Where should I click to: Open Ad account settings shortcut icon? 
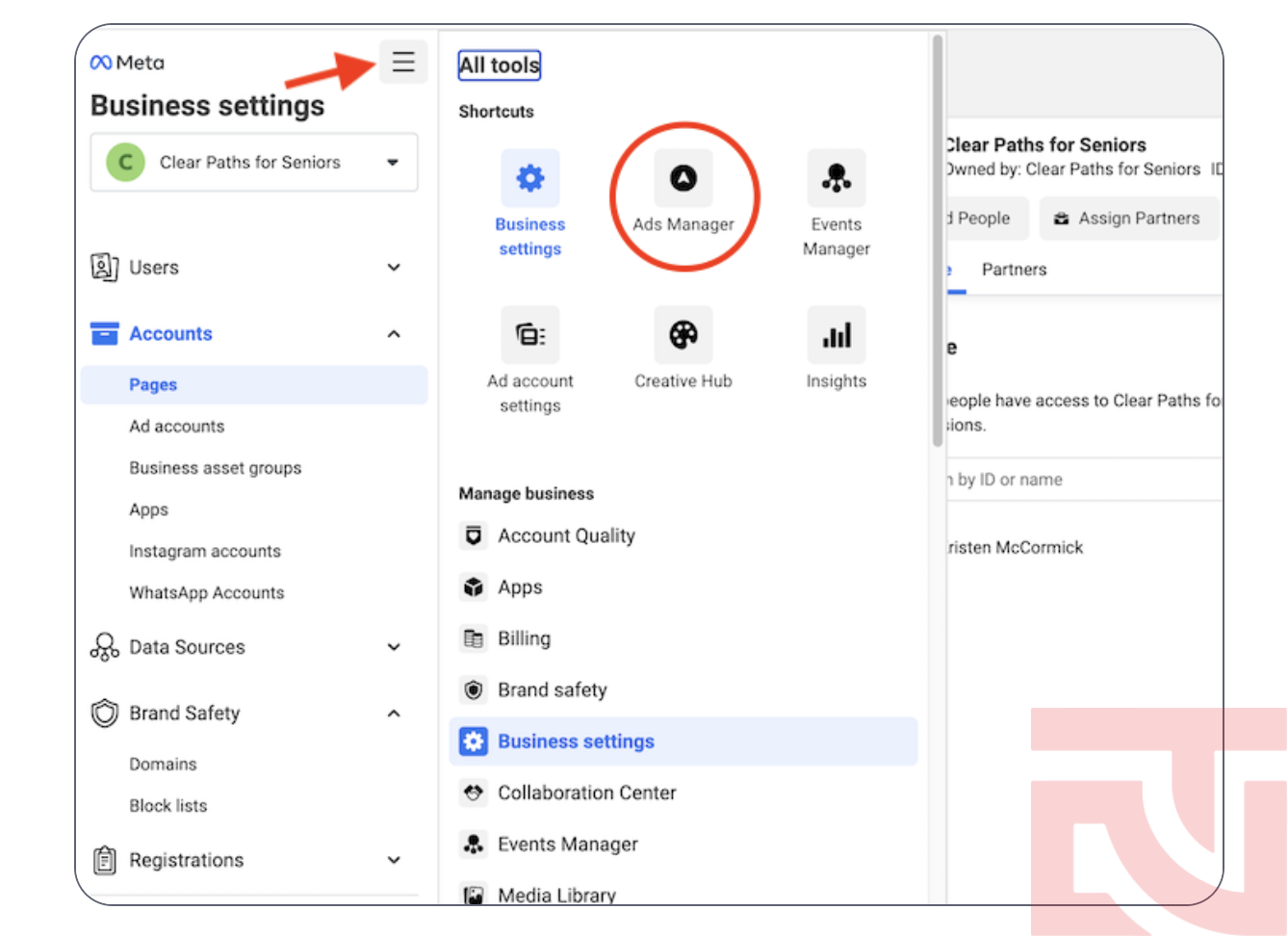529,334
